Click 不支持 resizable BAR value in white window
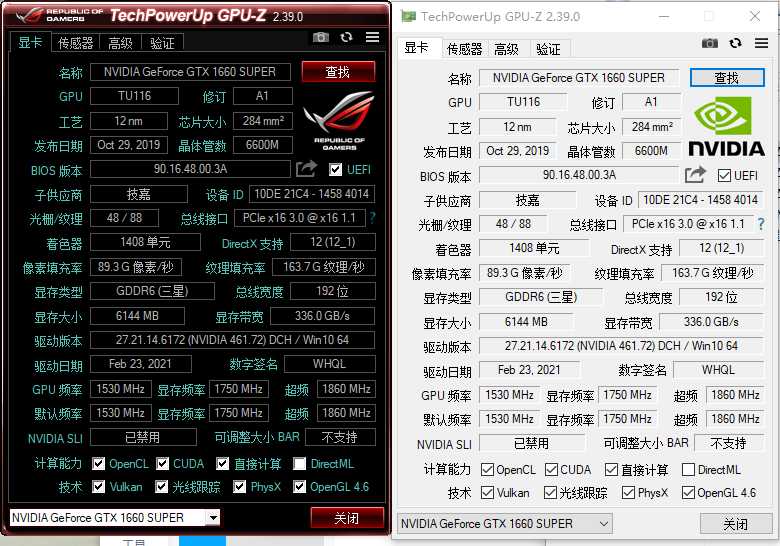This screenshot has width=780, height=546. click(729, 443)
